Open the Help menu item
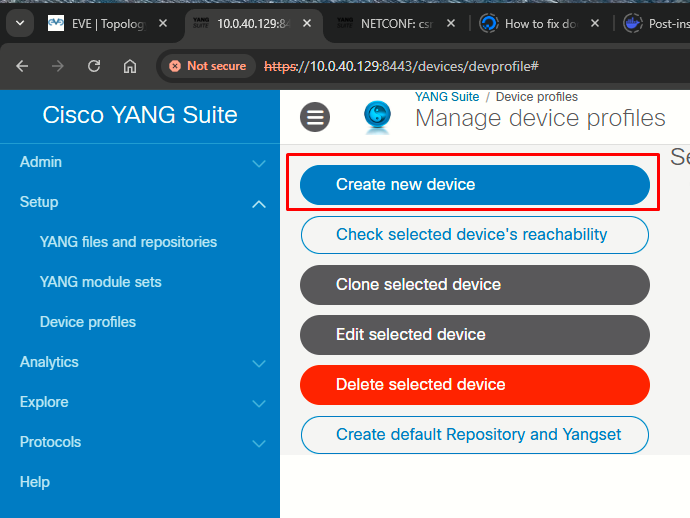The image size is (690, 518). (35, 482)
